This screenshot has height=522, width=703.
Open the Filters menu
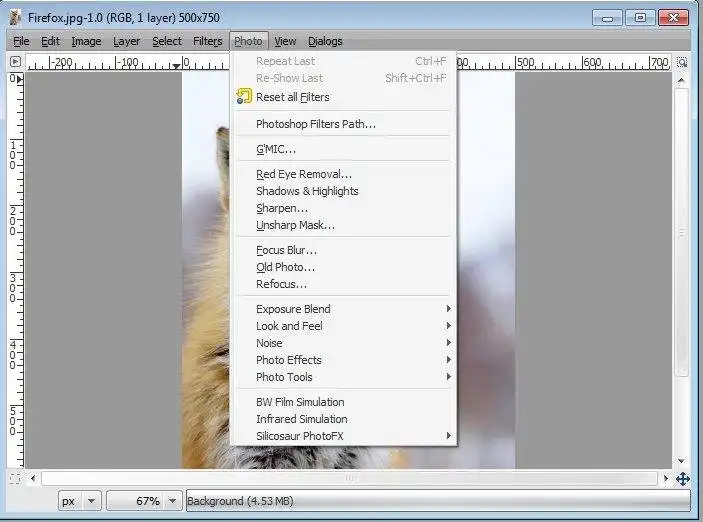(208, 41)
